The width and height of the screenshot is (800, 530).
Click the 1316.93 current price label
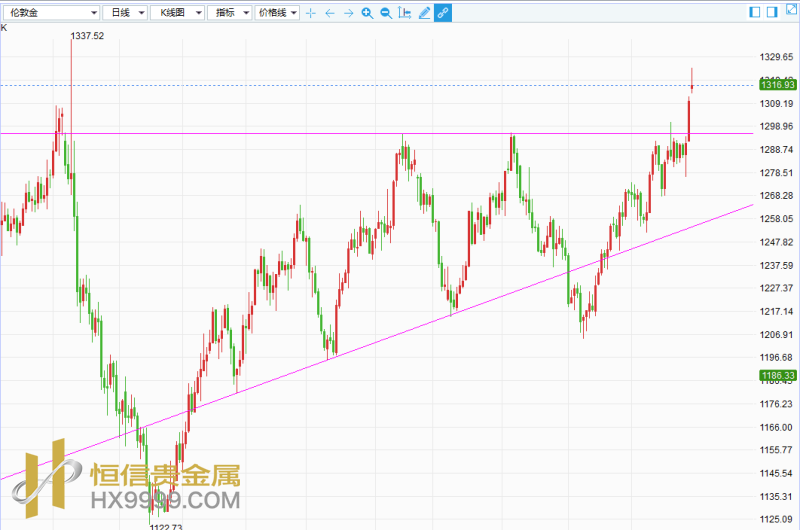pyautogui.click(x=777, y=86)
